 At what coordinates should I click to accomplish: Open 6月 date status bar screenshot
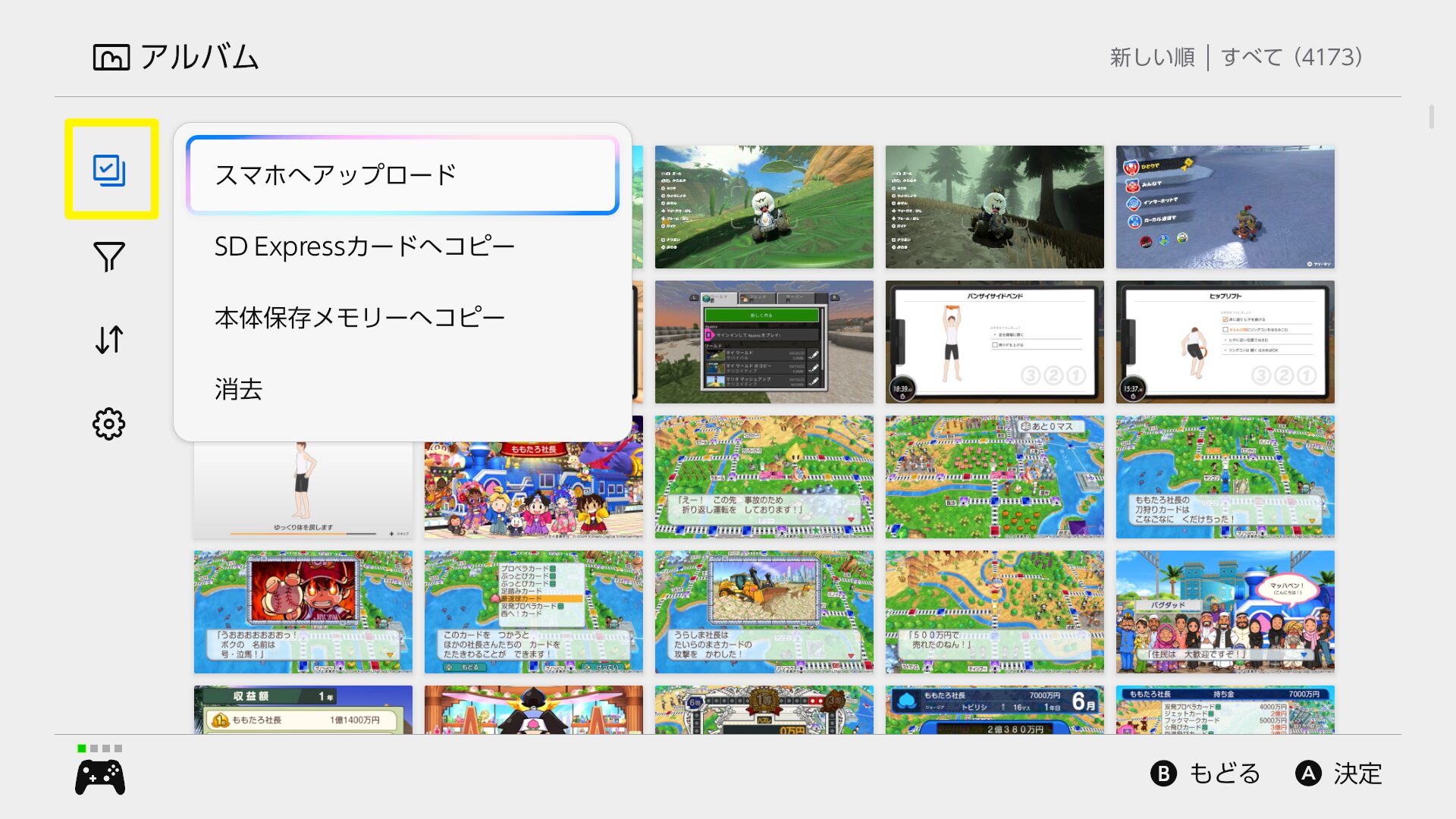[995, 710]
